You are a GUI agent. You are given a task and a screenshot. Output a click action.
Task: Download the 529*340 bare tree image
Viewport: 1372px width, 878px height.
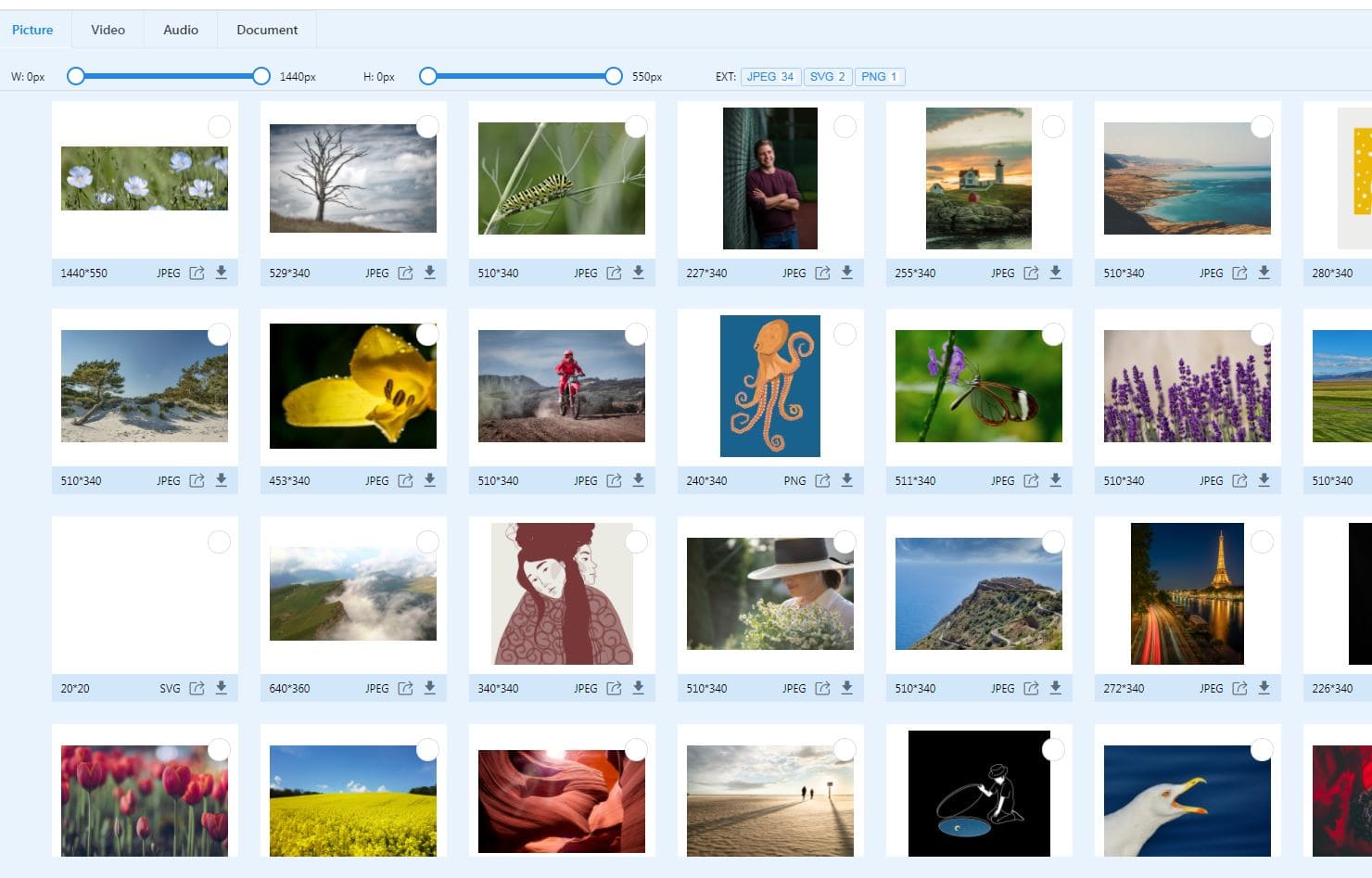[430, 273]
